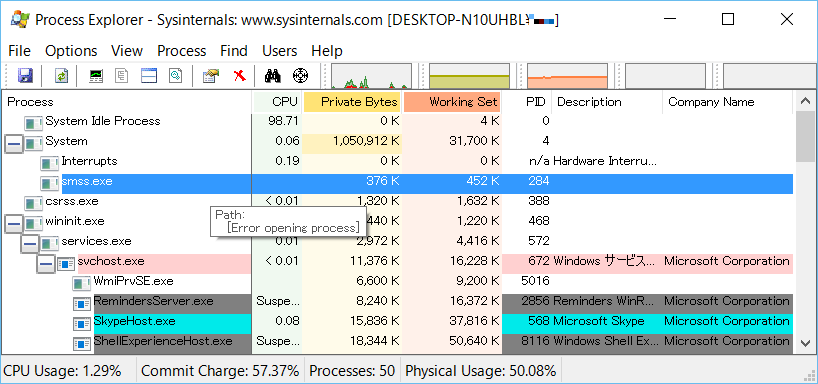
Task: Open the View menu
Action: [127, 51]
